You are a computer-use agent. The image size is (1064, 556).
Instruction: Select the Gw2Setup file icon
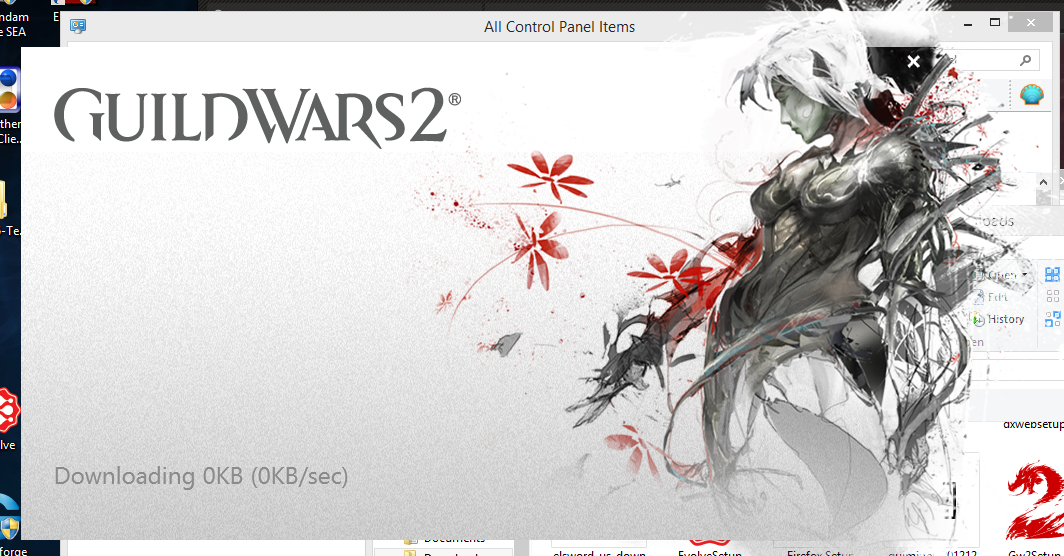coord(1035,500)
